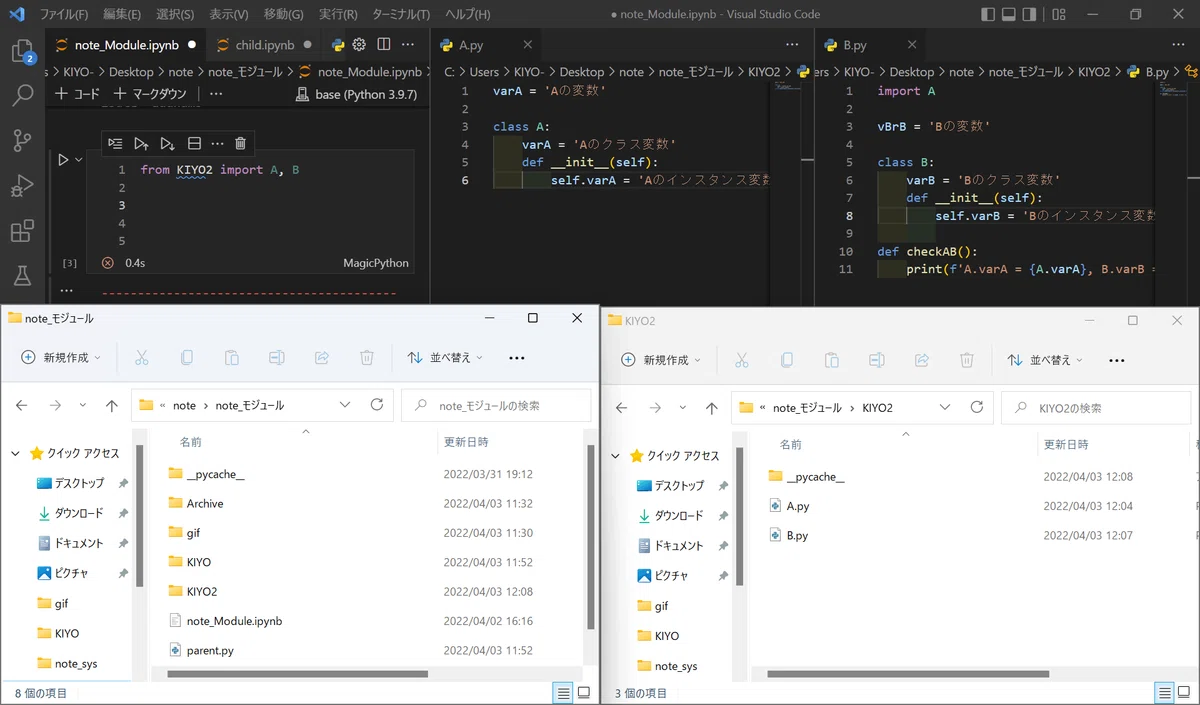Add a markdown cell with ＋マークダウン
This screenshot has width=1200, height=705.
pyautogui.click(x=150, y=94)
